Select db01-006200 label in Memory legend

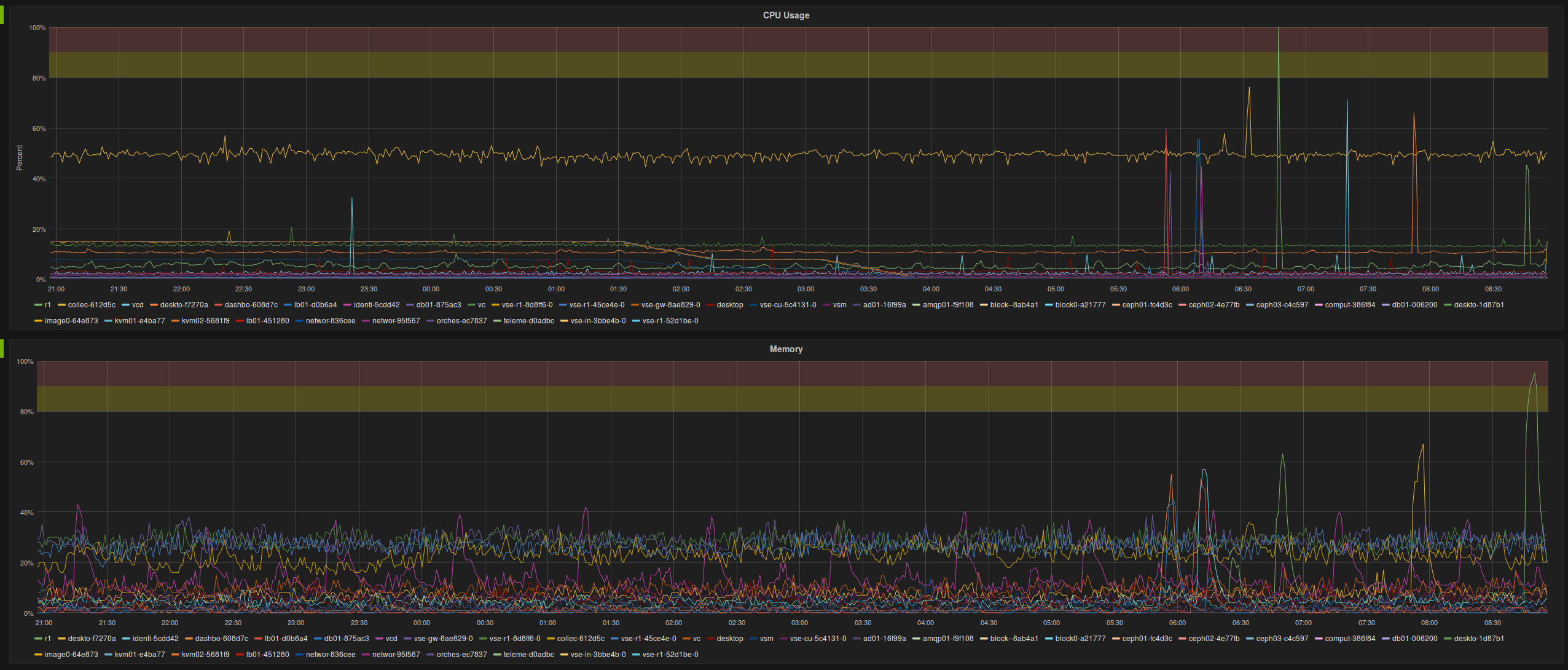[1414, 639]
